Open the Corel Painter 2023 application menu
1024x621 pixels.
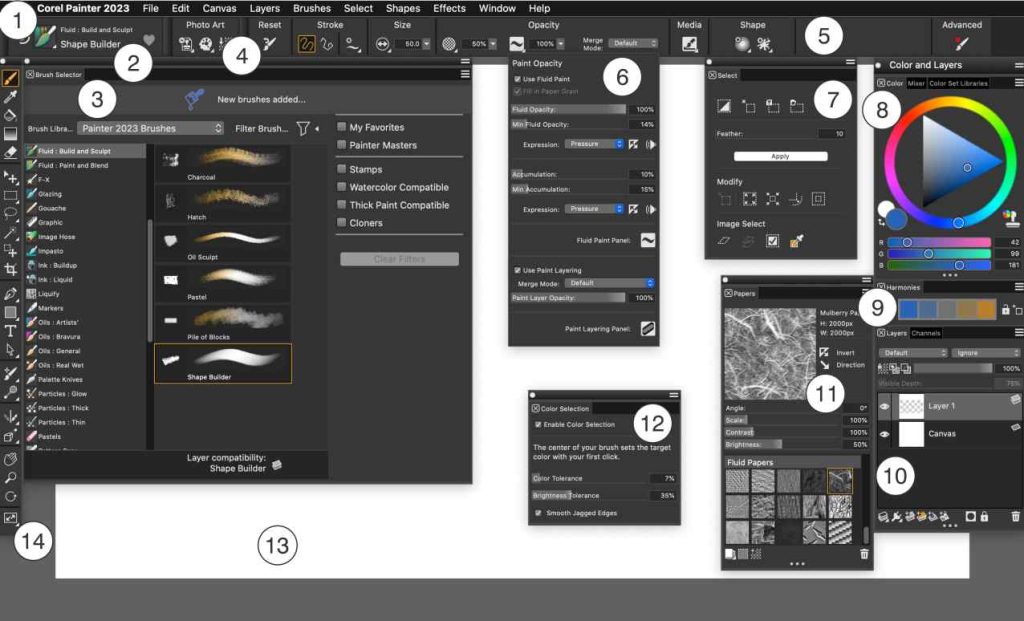[83, 8]
